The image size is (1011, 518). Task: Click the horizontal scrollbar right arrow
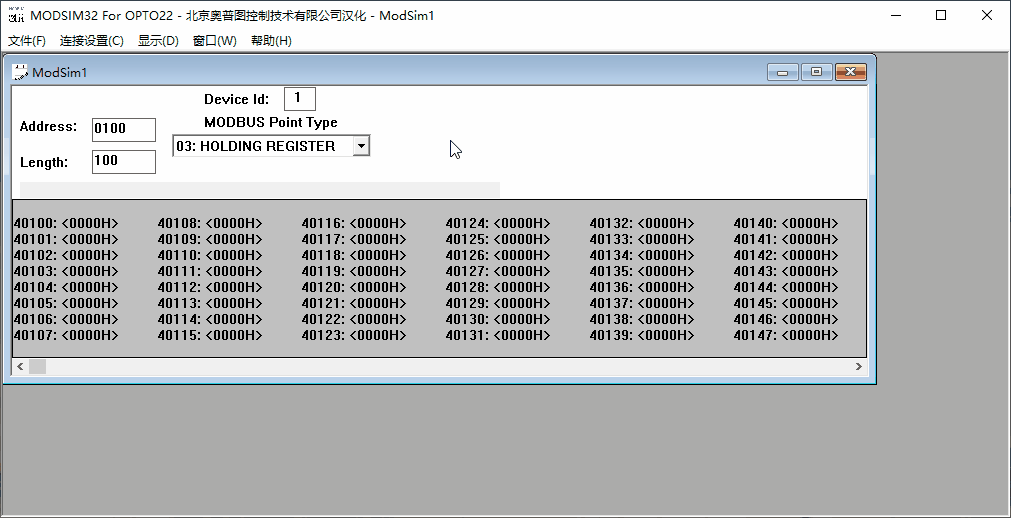point(858,366)
